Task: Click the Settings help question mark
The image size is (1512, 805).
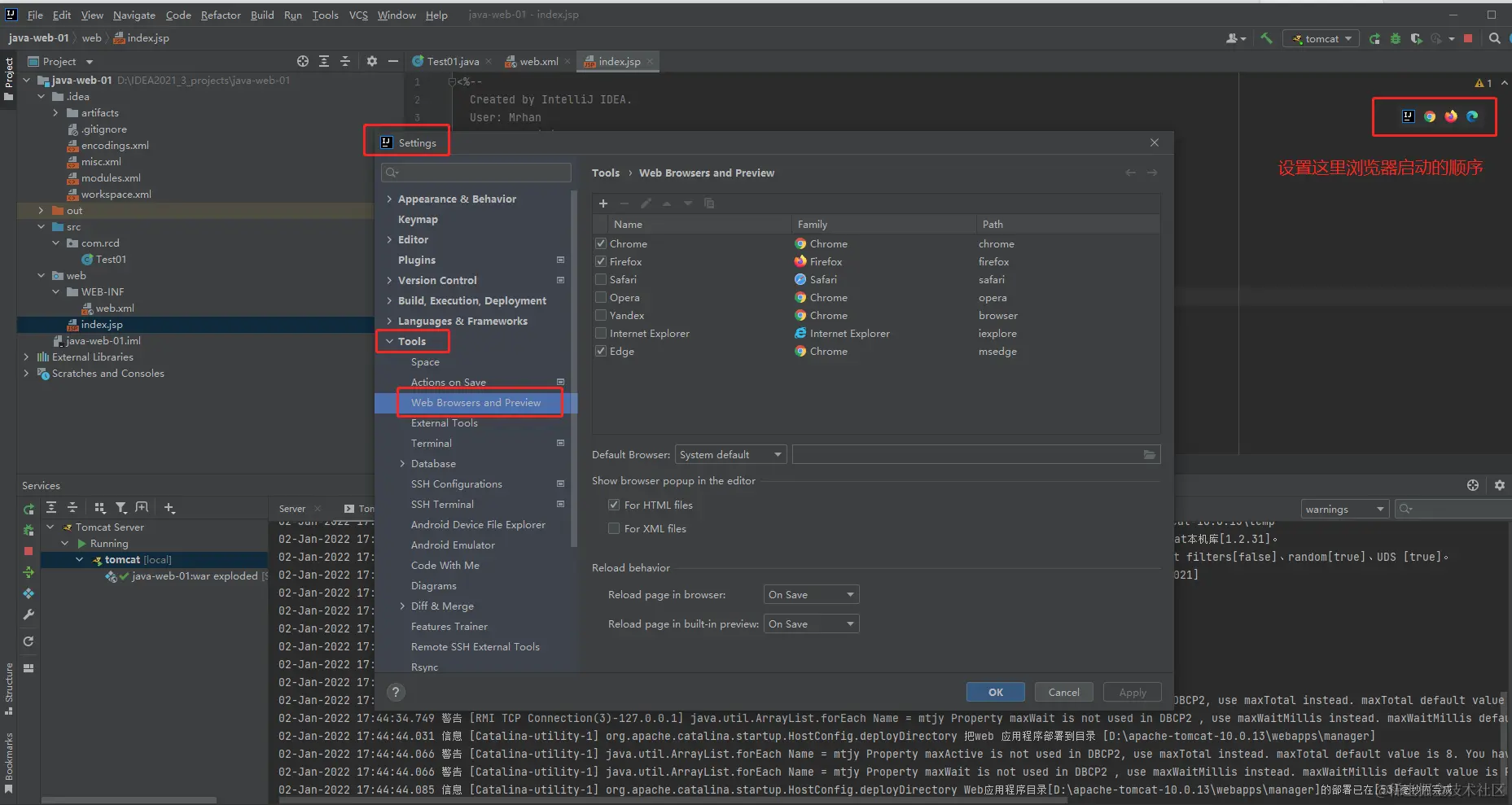Action: (x=396, y=693)
